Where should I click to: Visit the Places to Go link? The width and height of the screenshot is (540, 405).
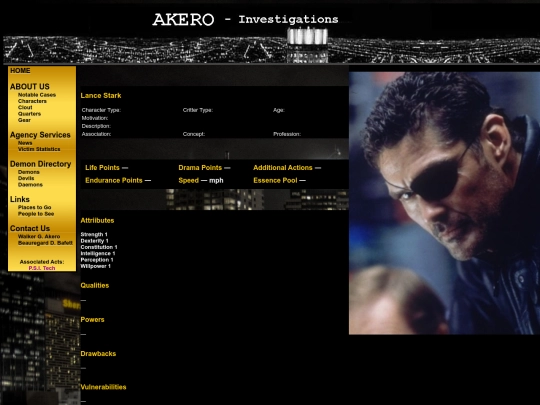coord(34,207)
